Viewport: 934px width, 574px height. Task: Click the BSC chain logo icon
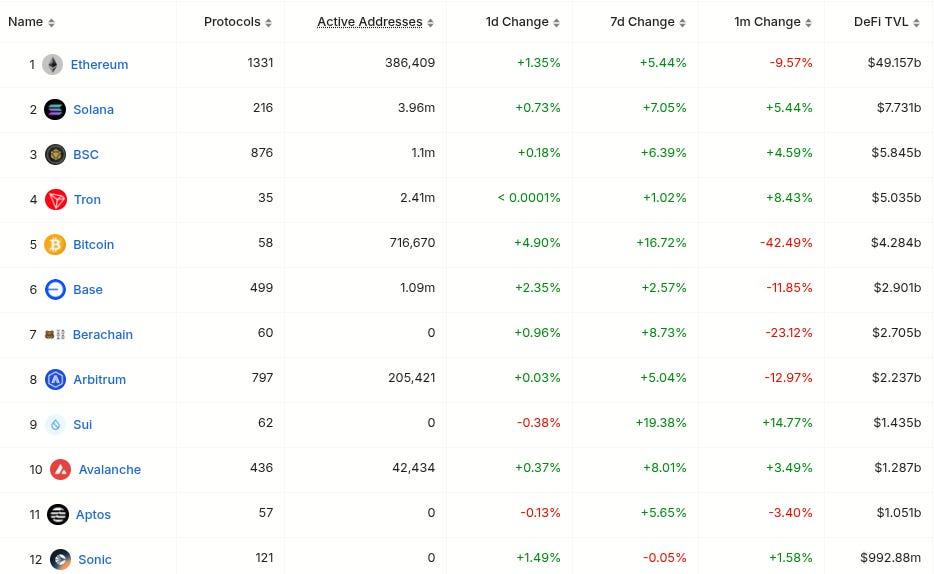tap(55, 154)
